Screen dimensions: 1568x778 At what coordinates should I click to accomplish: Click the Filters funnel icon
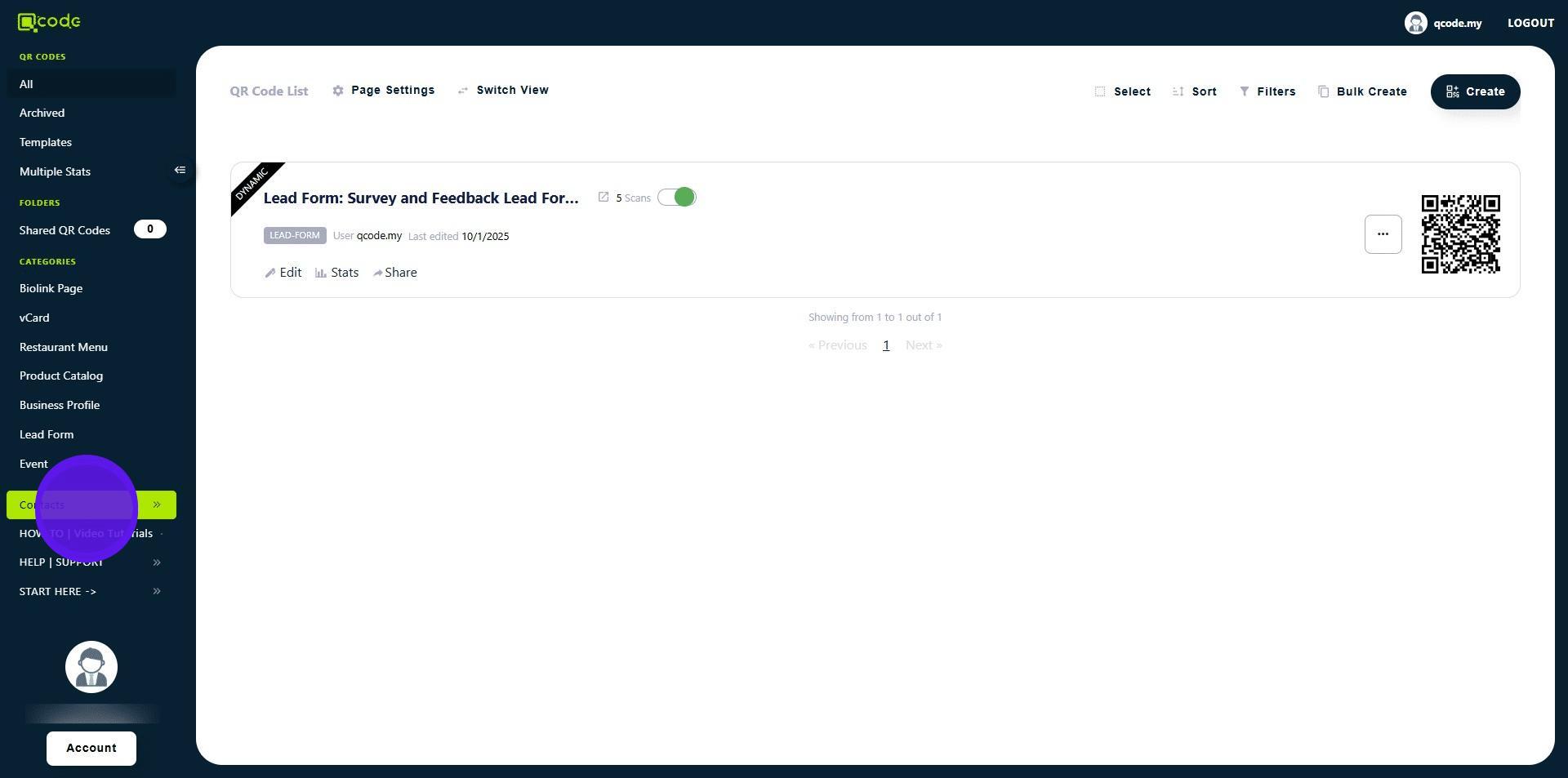tap(1244, 91)
